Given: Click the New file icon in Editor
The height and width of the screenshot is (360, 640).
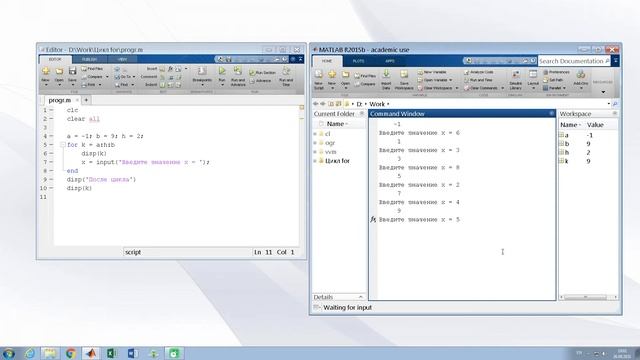Looking at the screenshot, I should click(45, 71).
